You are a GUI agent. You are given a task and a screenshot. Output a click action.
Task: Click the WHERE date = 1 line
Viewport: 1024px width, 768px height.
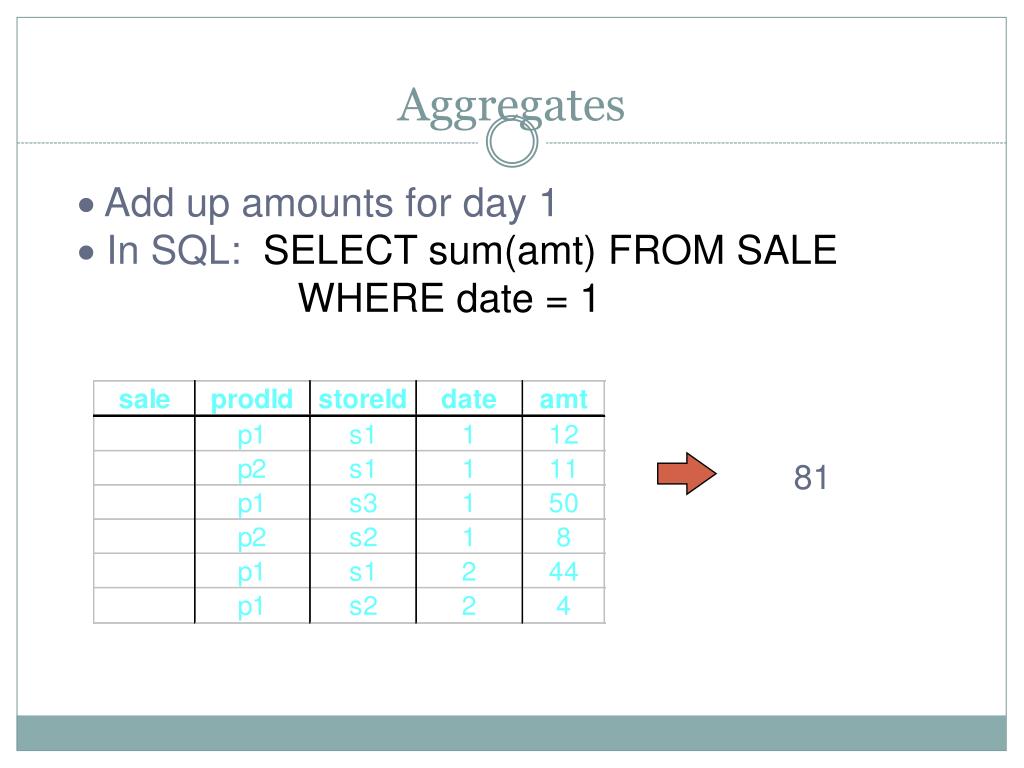click(447, 298)
